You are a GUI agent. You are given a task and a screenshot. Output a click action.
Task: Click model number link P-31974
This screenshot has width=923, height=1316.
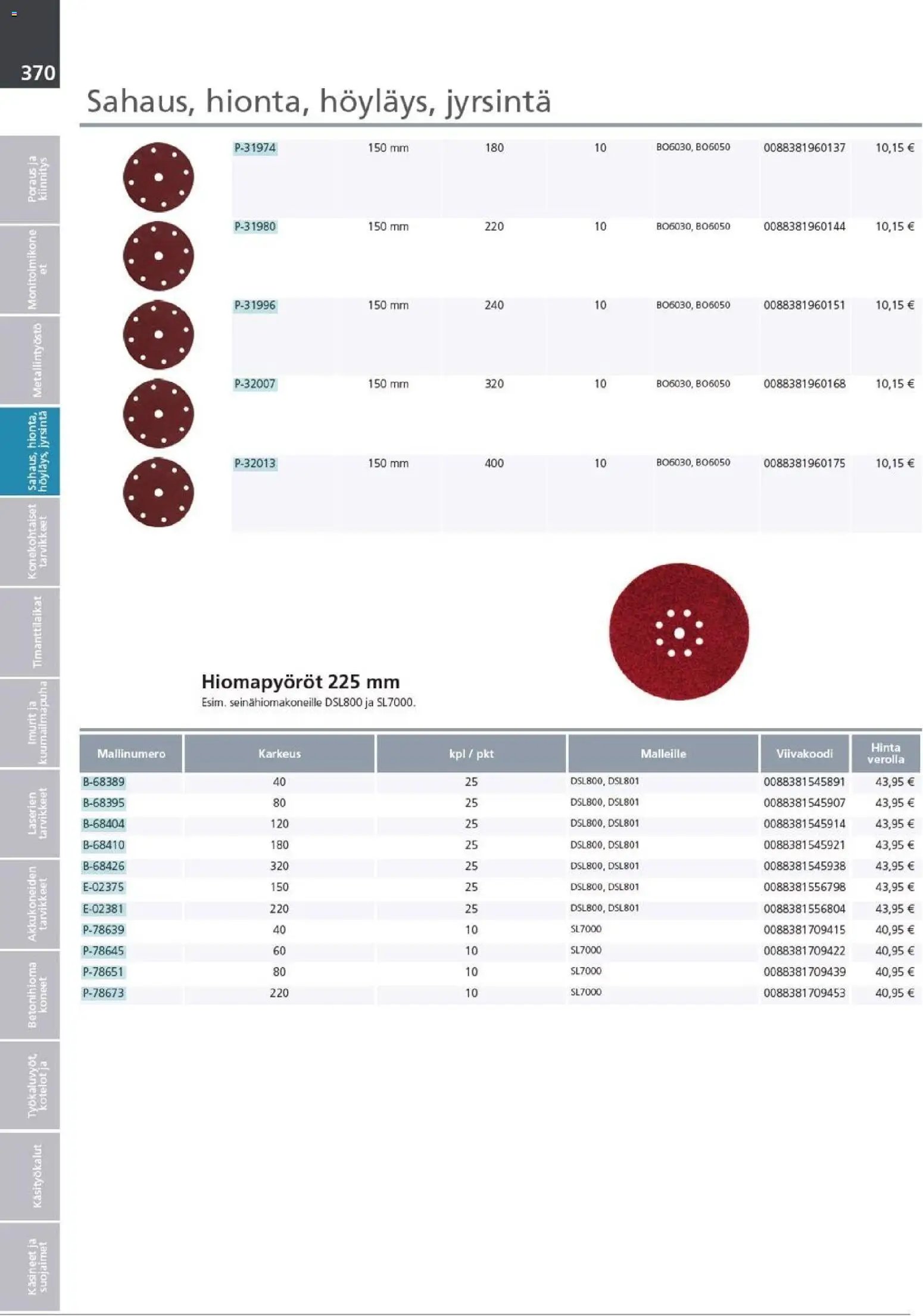click(x=255, y=148)
